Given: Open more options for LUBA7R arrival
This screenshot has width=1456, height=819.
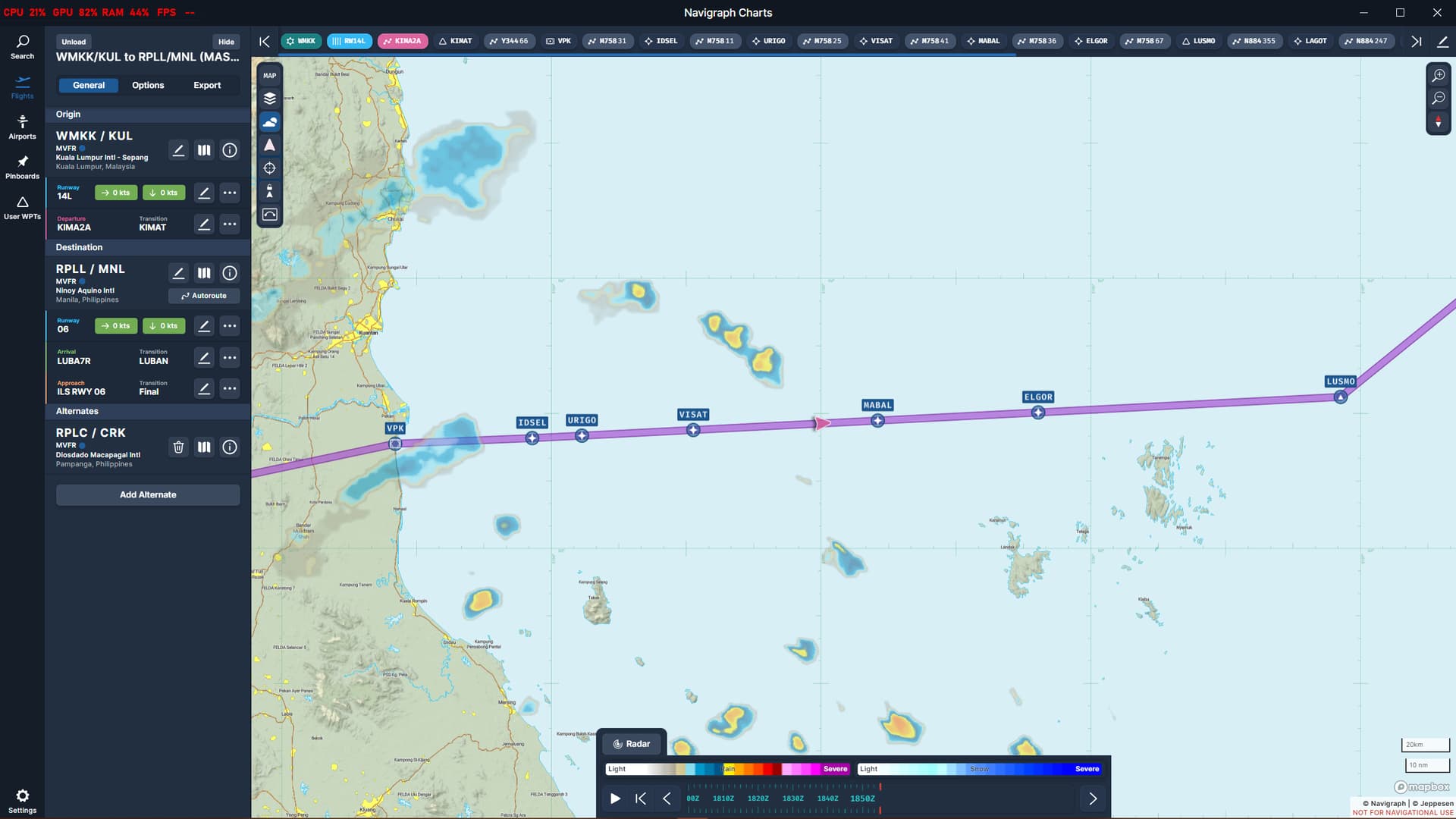Looking at the screenshot, I should click(x=230, y=357).
